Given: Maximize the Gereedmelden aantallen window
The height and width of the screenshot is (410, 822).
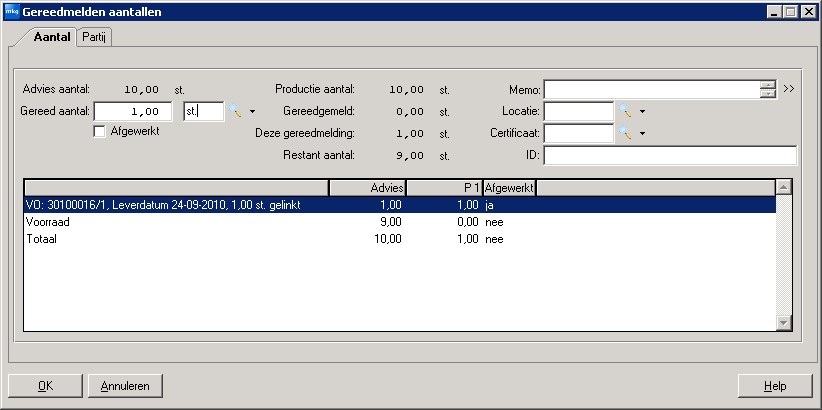Looking at the screenshot, I should pos(790,12).
